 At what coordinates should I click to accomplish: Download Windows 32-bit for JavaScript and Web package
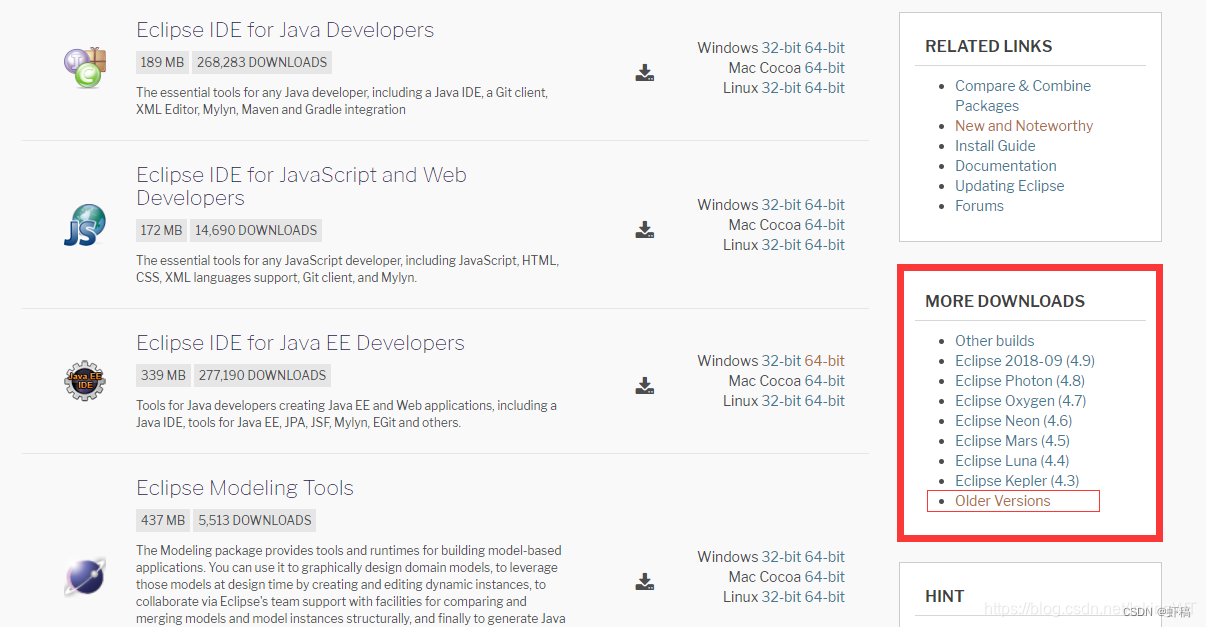point(781,205)
